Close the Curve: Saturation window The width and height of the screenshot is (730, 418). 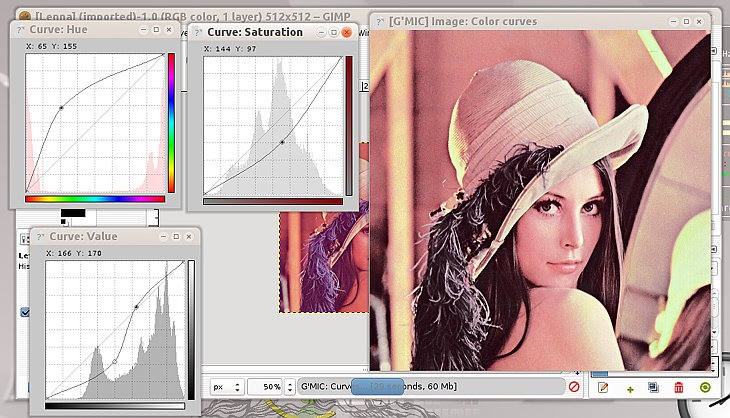pyautogui.click(x=346, y=32)
